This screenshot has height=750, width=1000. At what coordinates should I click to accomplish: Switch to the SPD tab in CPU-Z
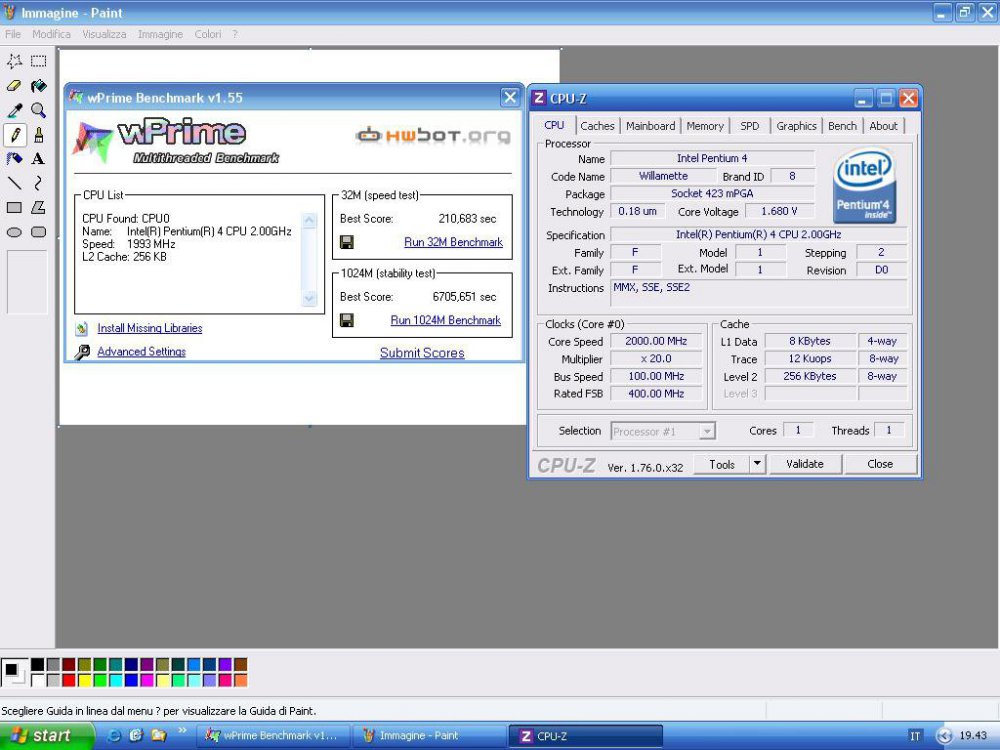tap(749, 125)
